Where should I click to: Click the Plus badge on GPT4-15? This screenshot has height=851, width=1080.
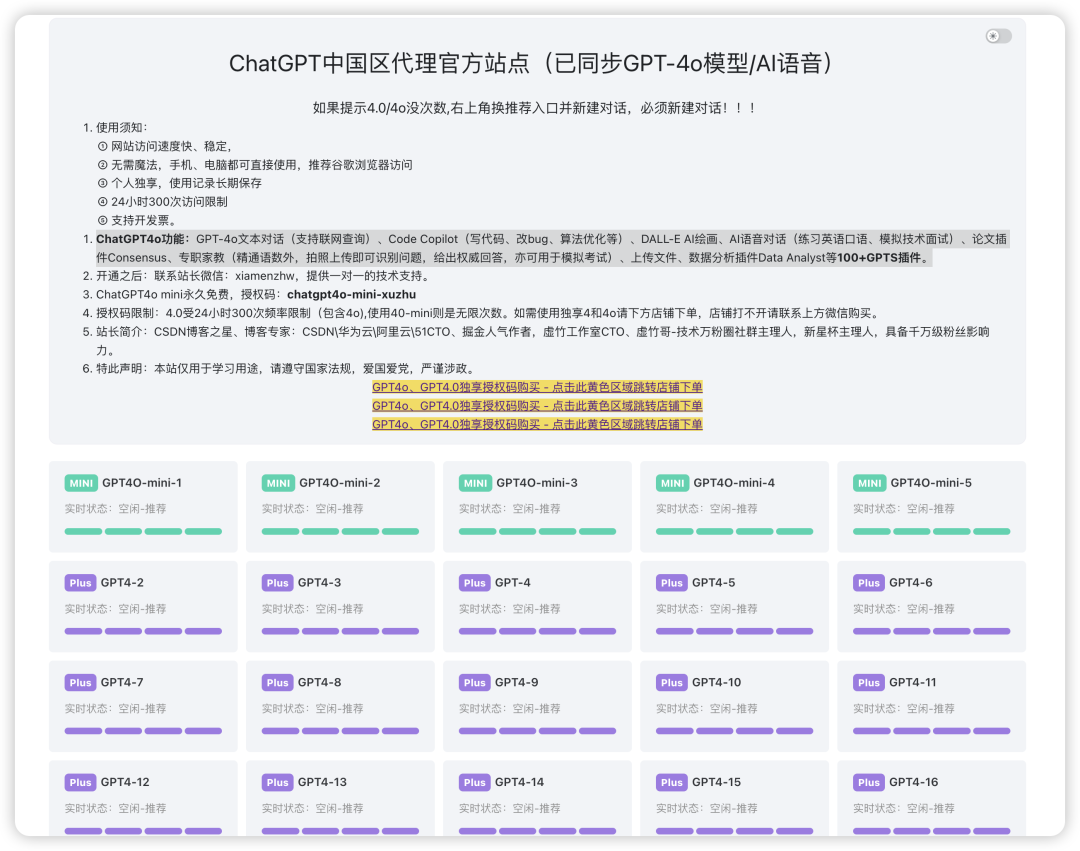(x=671, y=783)
